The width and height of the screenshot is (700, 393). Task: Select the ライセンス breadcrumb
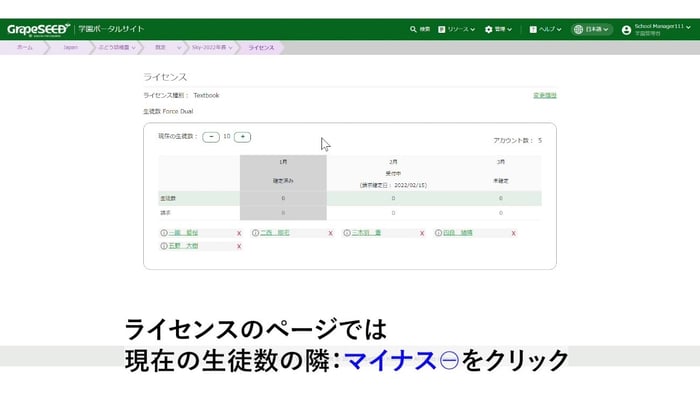pyautogui.click(x=261, y=47)
